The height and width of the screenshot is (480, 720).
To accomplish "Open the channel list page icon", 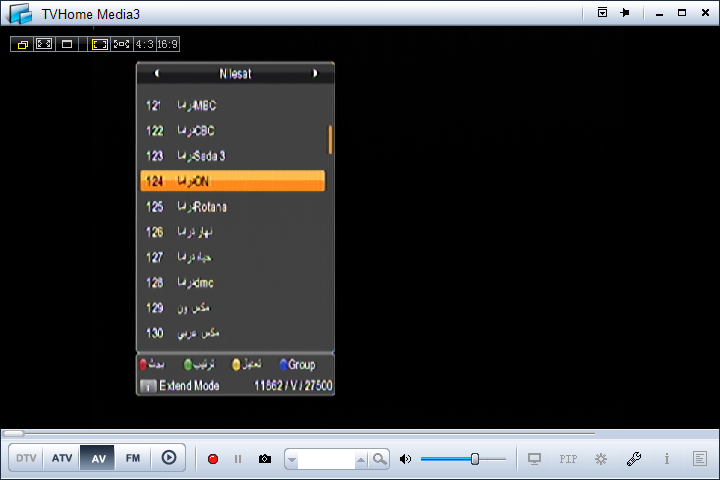I will coord(700,458).
